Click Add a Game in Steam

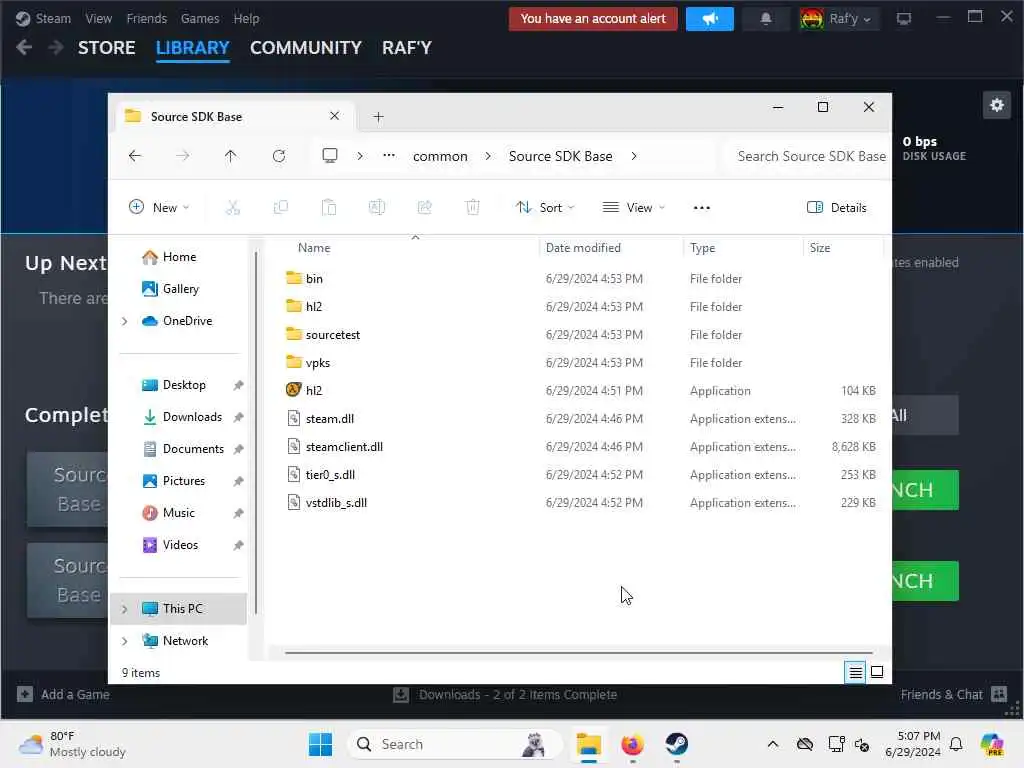(x=63, y=694)
